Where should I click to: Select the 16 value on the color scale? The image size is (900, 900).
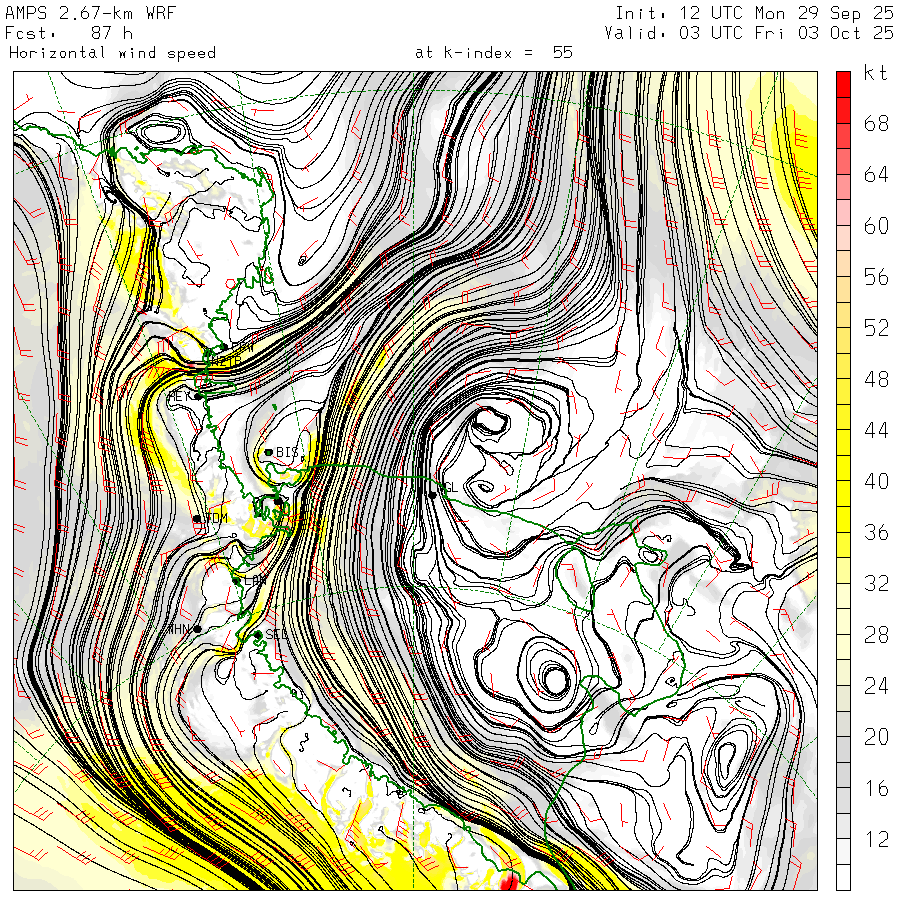click(876, 789)
